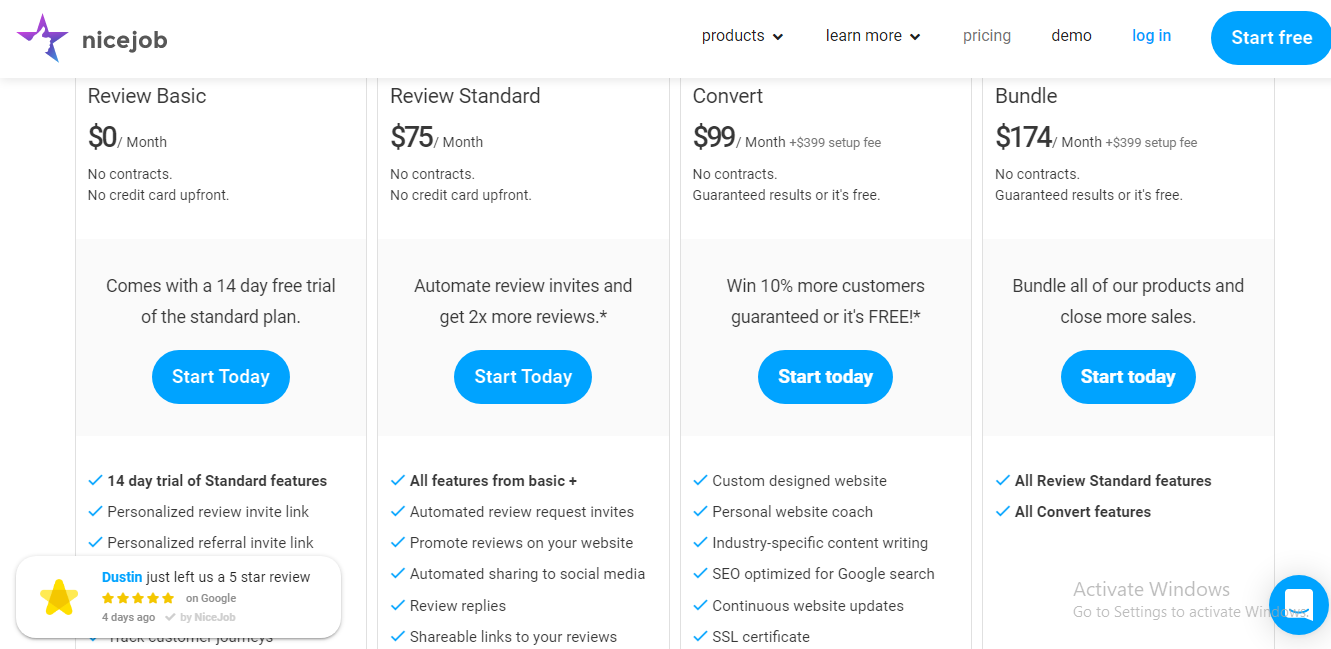Click the log in link

coord(1151,36)
